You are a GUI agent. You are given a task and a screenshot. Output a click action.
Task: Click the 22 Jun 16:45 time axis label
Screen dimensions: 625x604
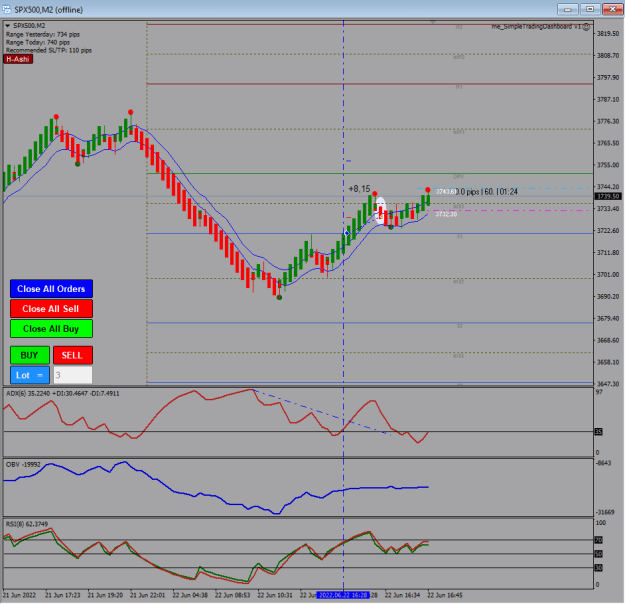pos(445,595)
